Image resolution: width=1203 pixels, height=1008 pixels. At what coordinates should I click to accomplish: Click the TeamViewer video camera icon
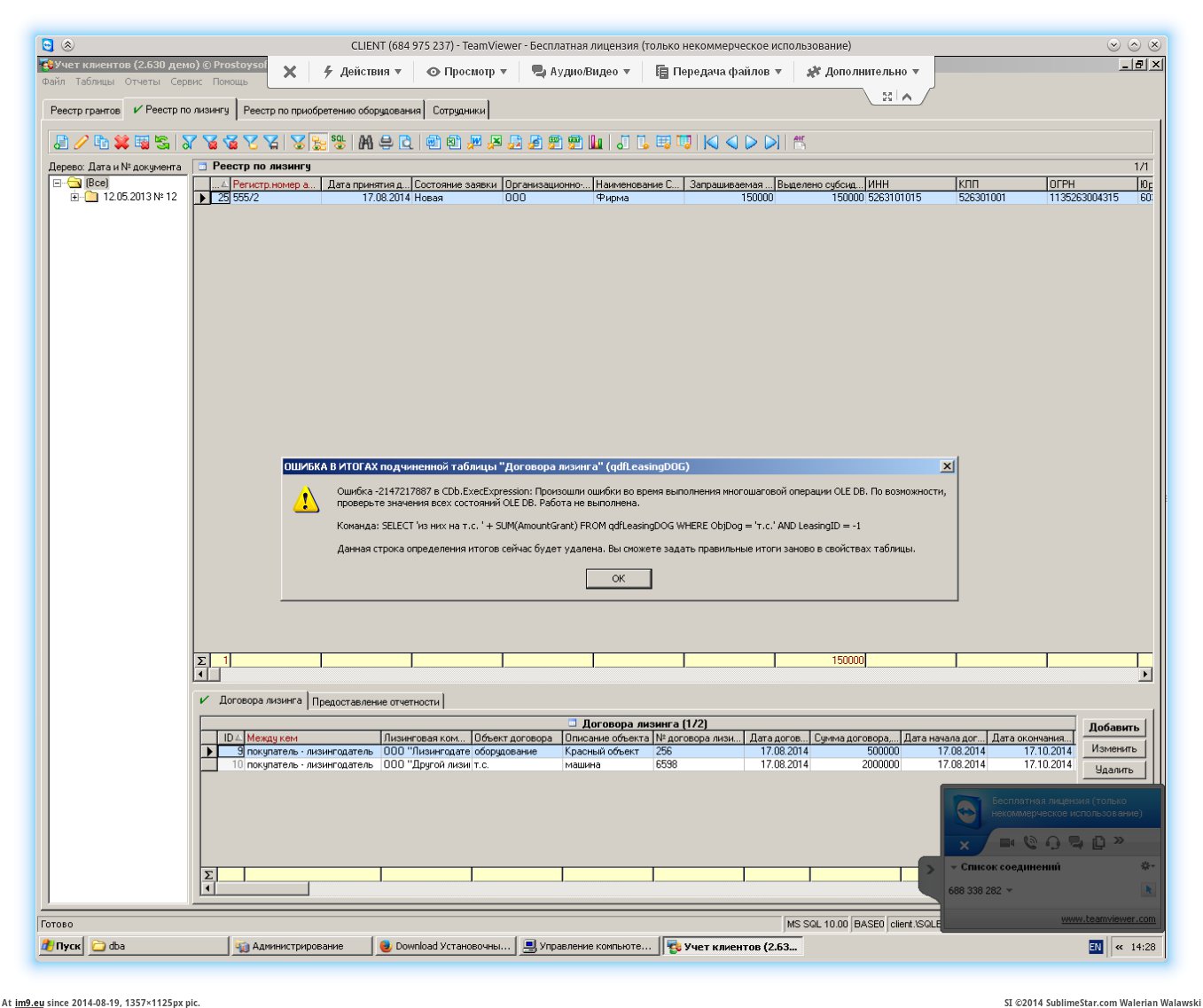[x=1006, y=842]
